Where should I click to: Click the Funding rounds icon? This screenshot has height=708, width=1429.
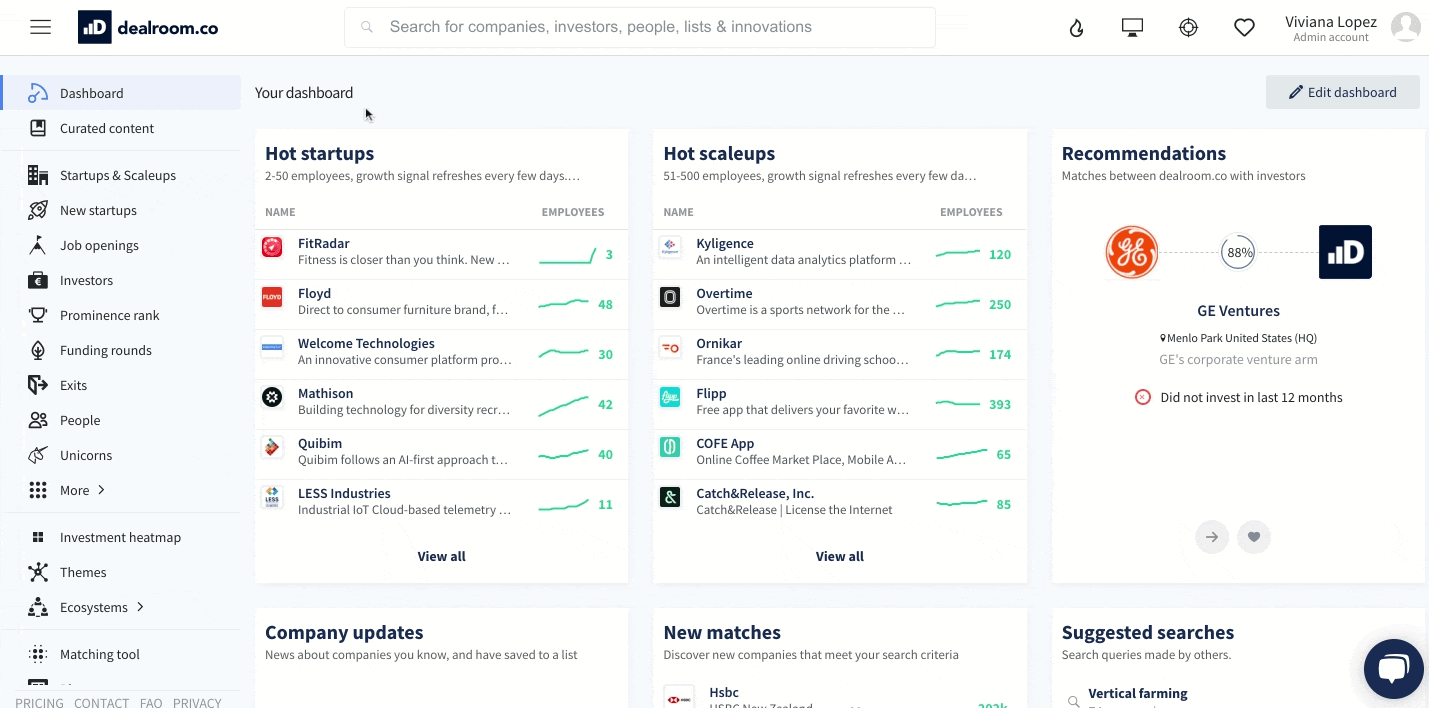[x=38, y=350]
